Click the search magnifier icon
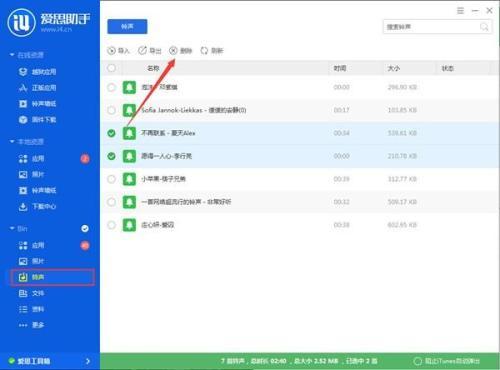Viewport: 500px width, 370px height. 484,27
